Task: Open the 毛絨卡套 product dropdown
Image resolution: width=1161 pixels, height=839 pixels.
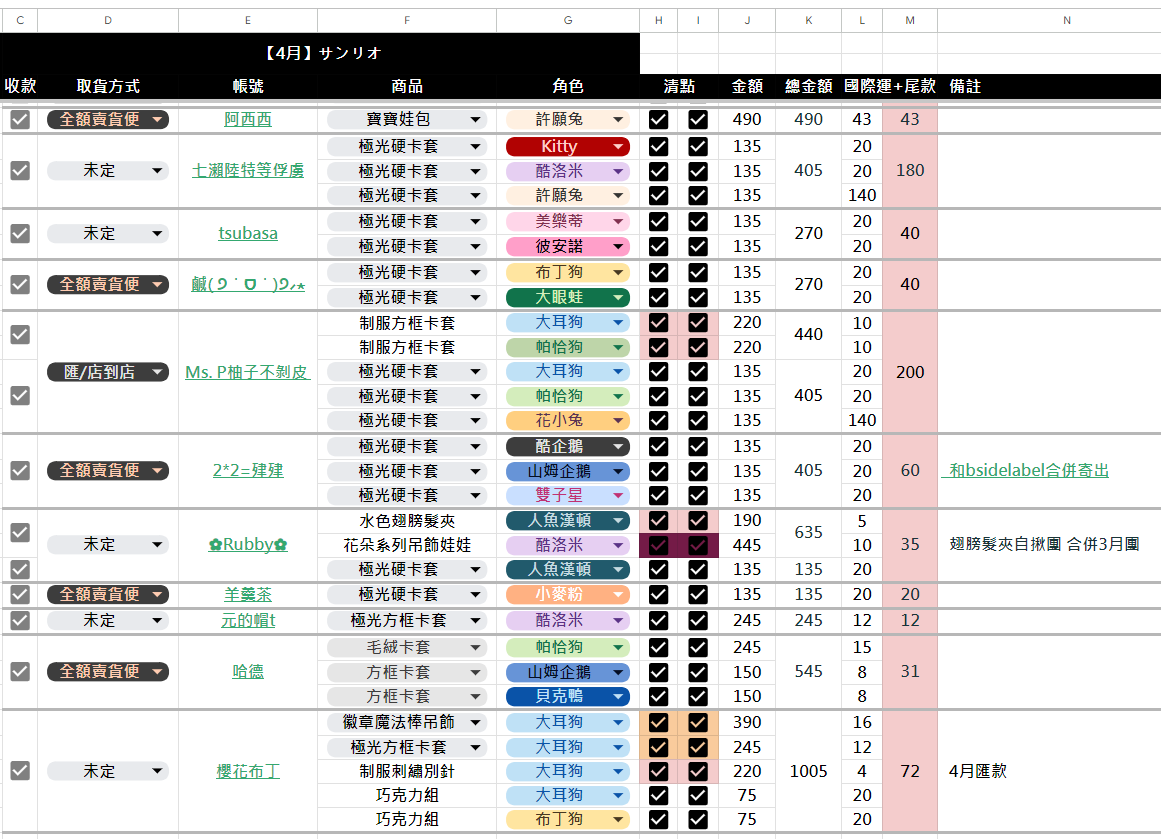Action: coord(406,647)
